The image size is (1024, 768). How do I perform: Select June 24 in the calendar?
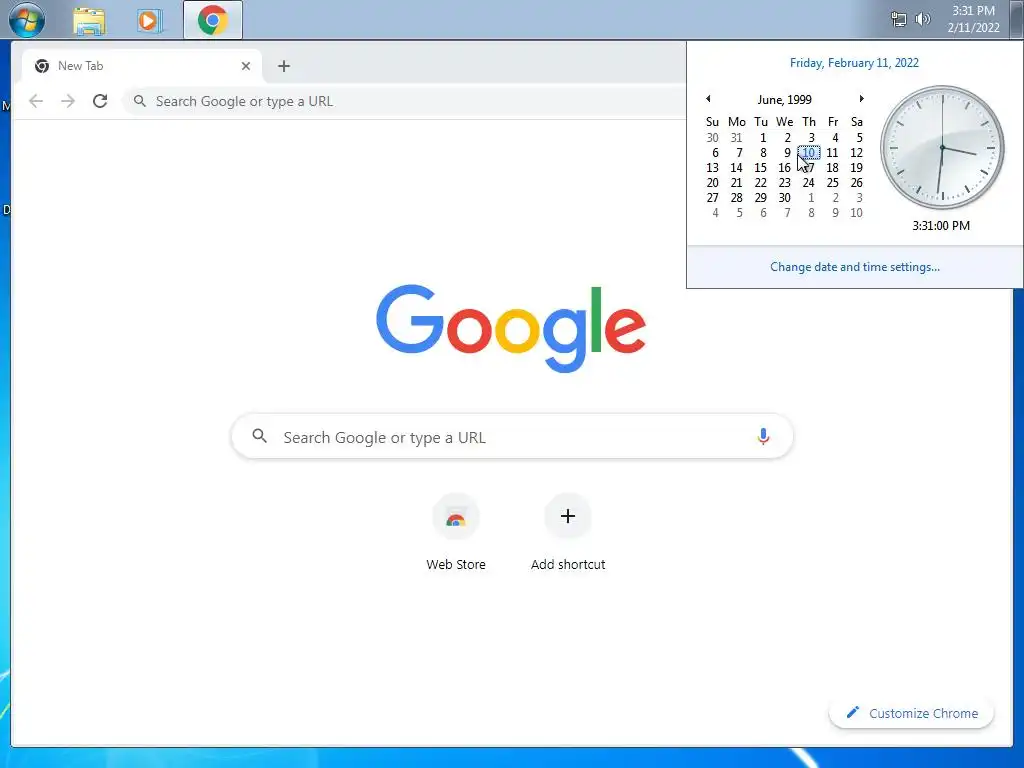pos(808,183)
